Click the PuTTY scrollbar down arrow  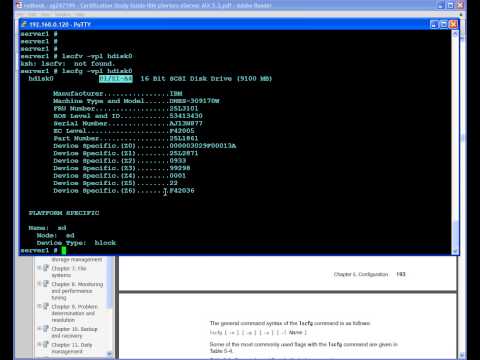click(455, 251)
